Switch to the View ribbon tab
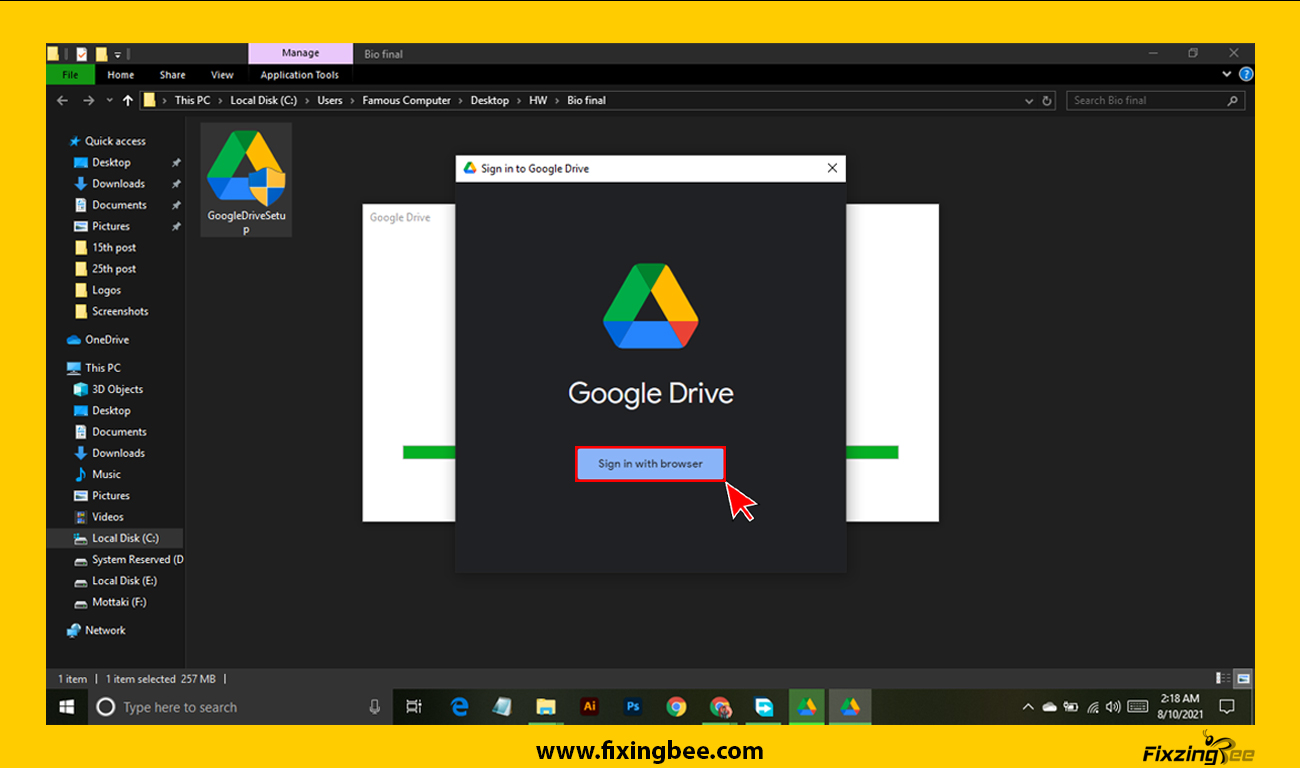 point(222,75)
